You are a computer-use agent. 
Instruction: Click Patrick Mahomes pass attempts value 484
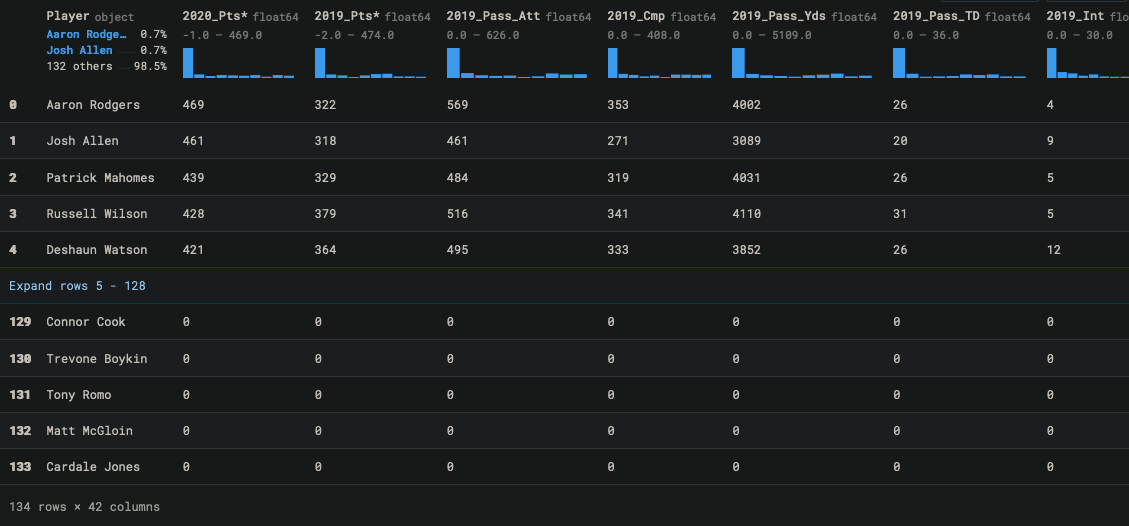(457, 178)
